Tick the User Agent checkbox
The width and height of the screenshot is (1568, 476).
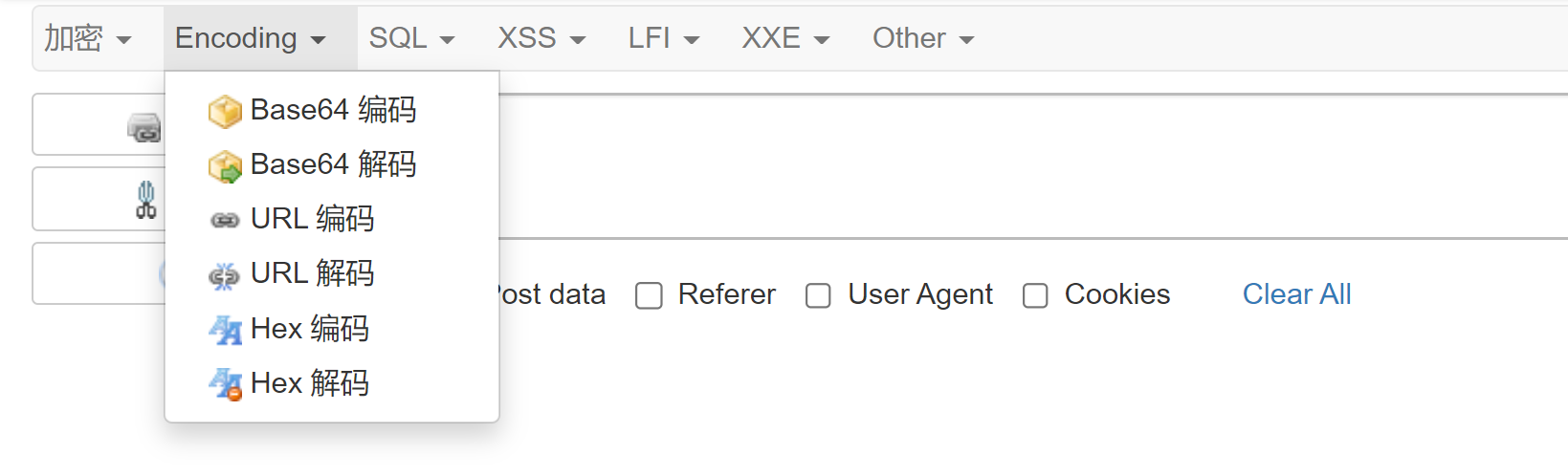pyautogui.click(x=818, y=295)
